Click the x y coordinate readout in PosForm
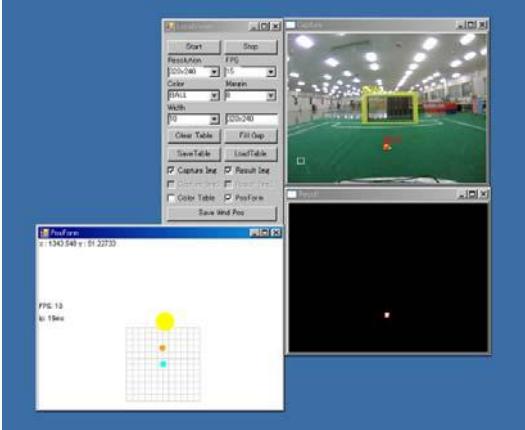Image resolution: width=525 pixels, height=430 pixels. coord(78,243)
